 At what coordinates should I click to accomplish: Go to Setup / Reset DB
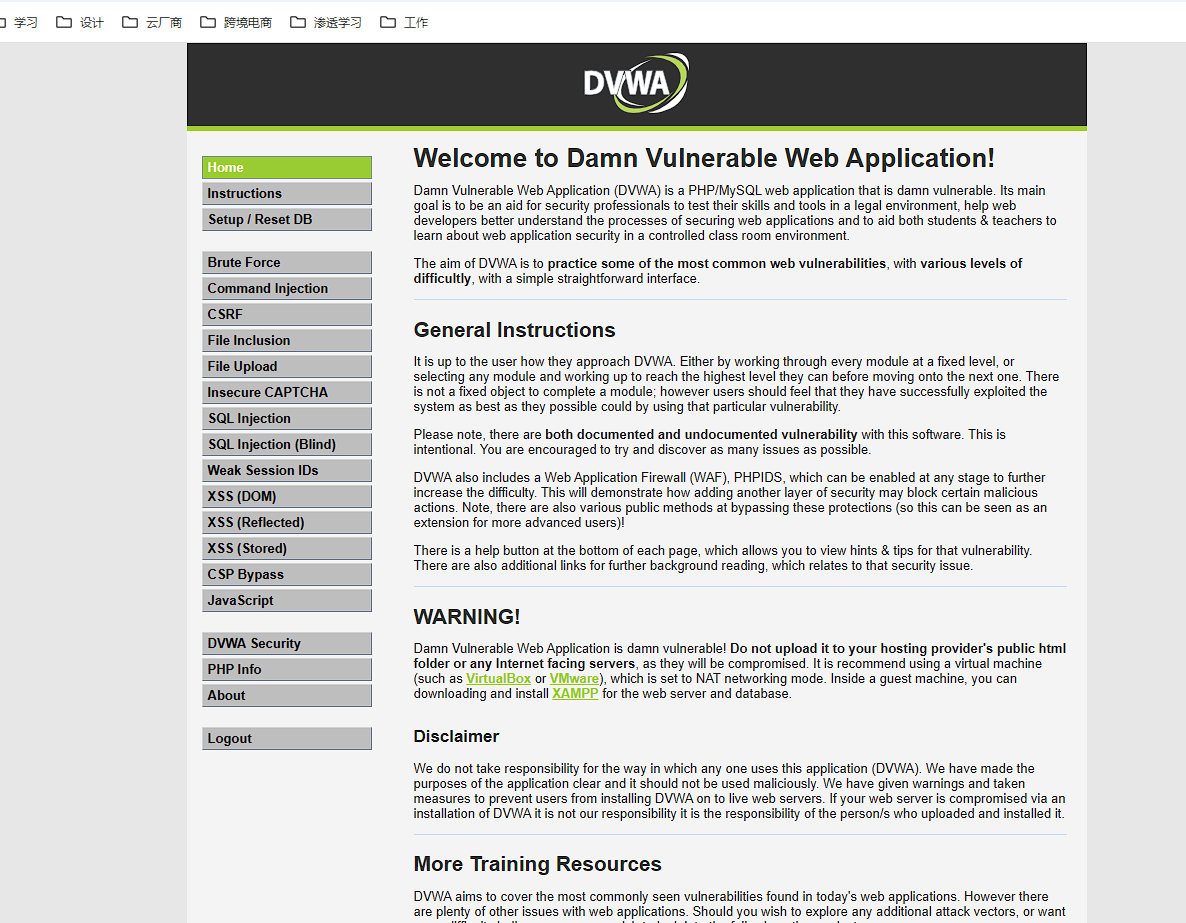(x=286, y=220)
